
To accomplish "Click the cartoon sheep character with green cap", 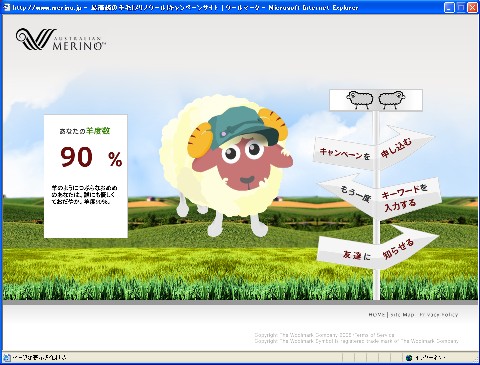I will click(226, 165).
